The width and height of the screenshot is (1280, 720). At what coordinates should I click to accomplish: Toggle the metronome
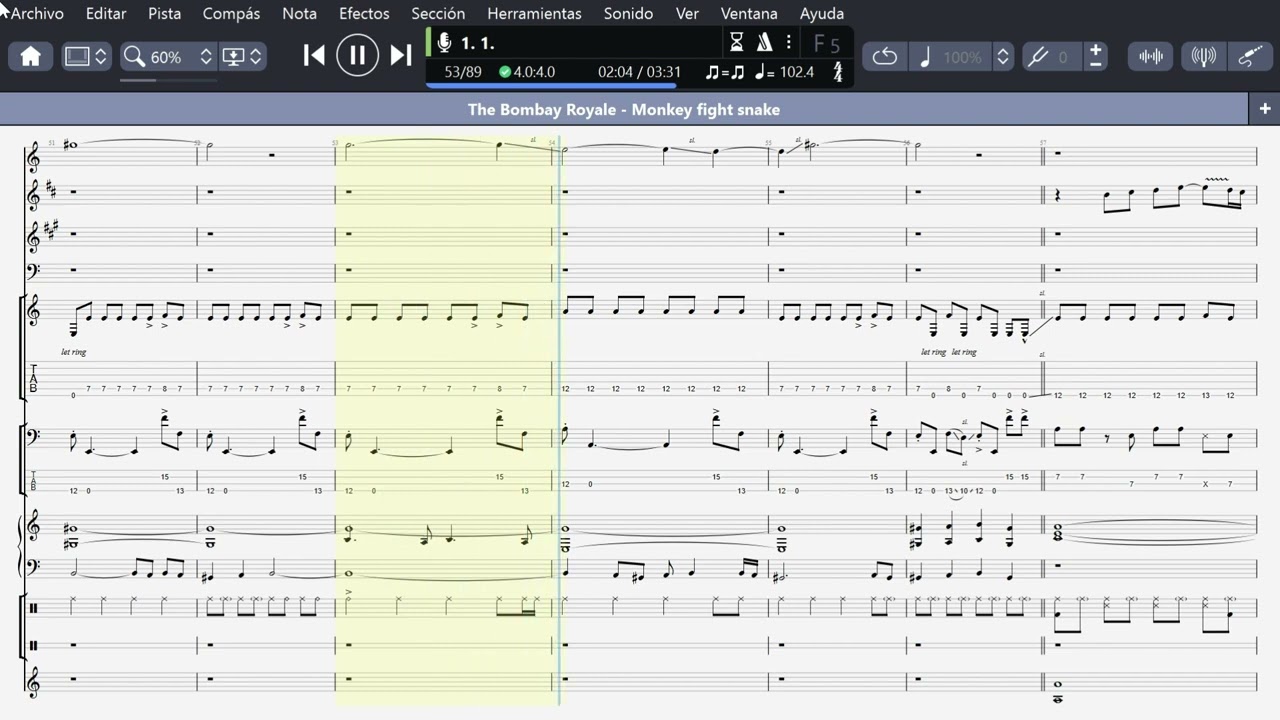point(764,42)
